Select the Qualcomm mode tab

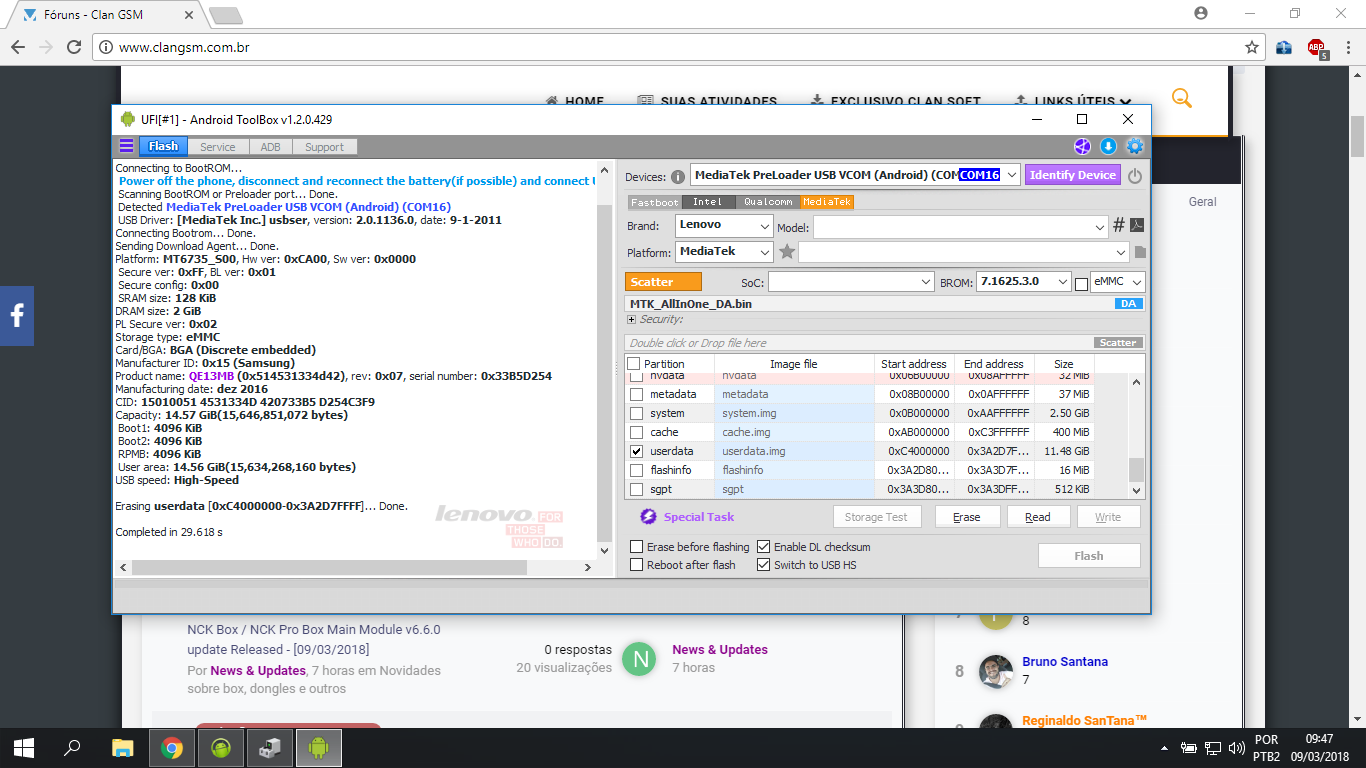click(x=767, y=202)
